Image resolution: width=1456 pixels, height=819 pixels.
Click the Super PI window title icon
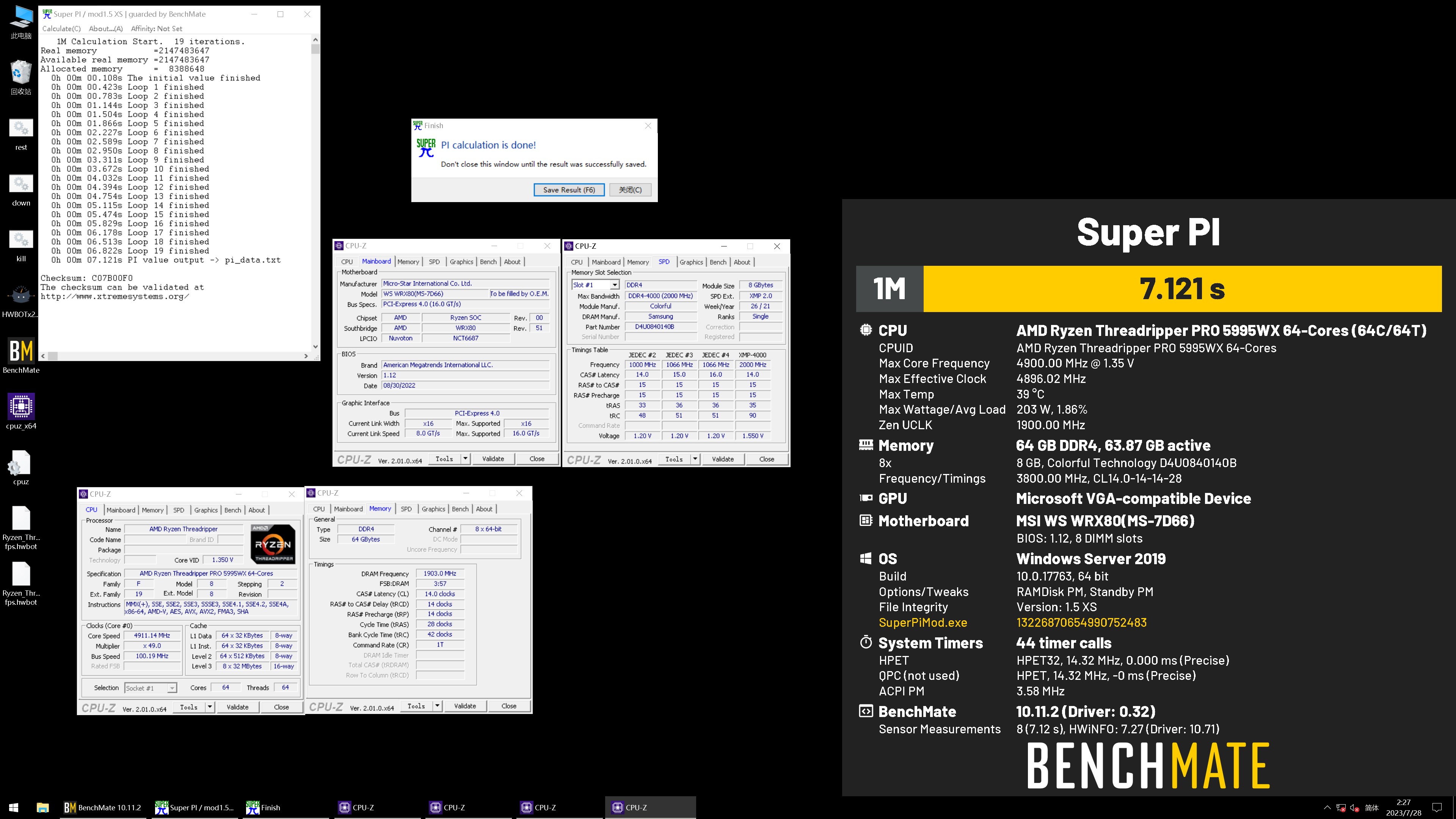coord(47,14)
